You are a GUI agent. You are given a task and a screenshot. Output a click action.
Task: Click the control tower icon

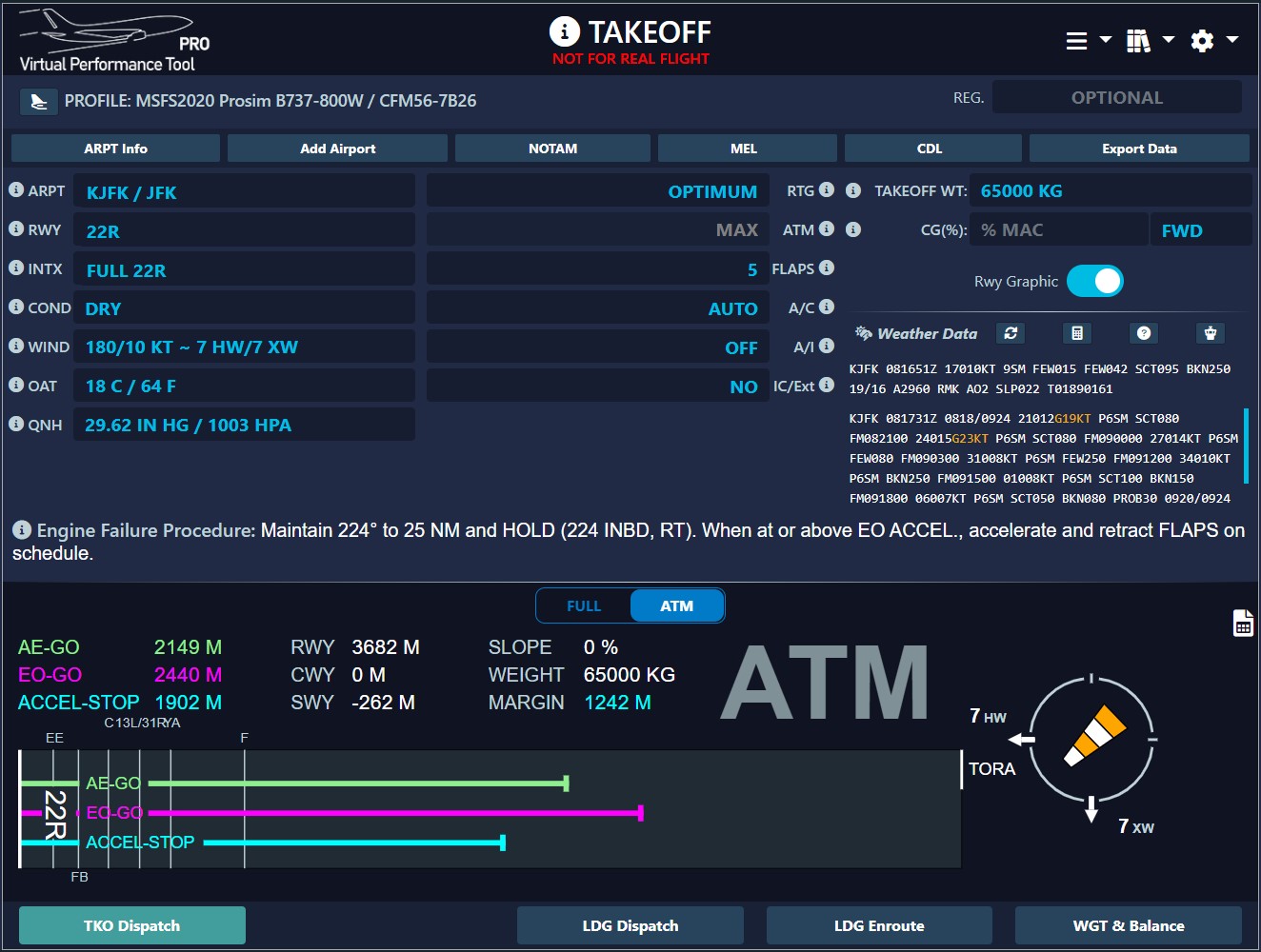[1211, 333]
